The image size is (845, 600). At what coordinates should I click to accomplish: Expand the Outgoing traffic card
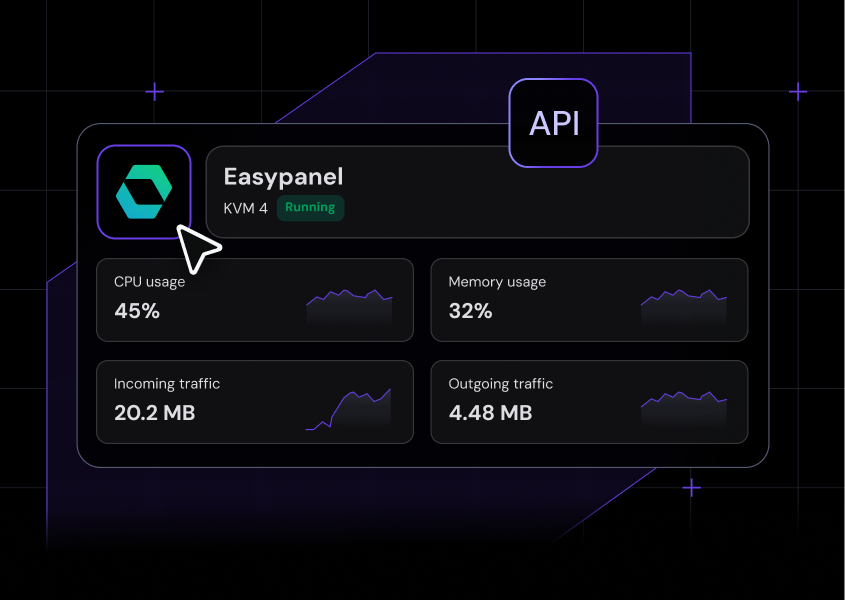click(589, 402)
